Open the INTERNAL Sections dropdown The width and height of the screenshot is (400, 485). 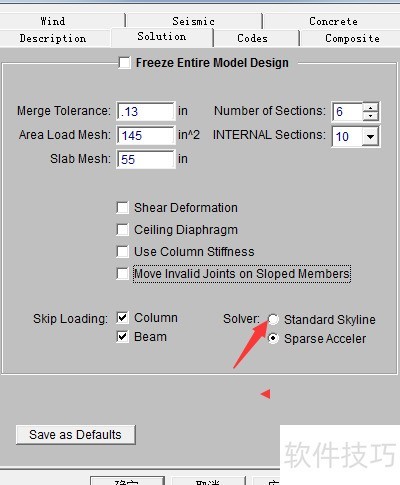point(370,136)
